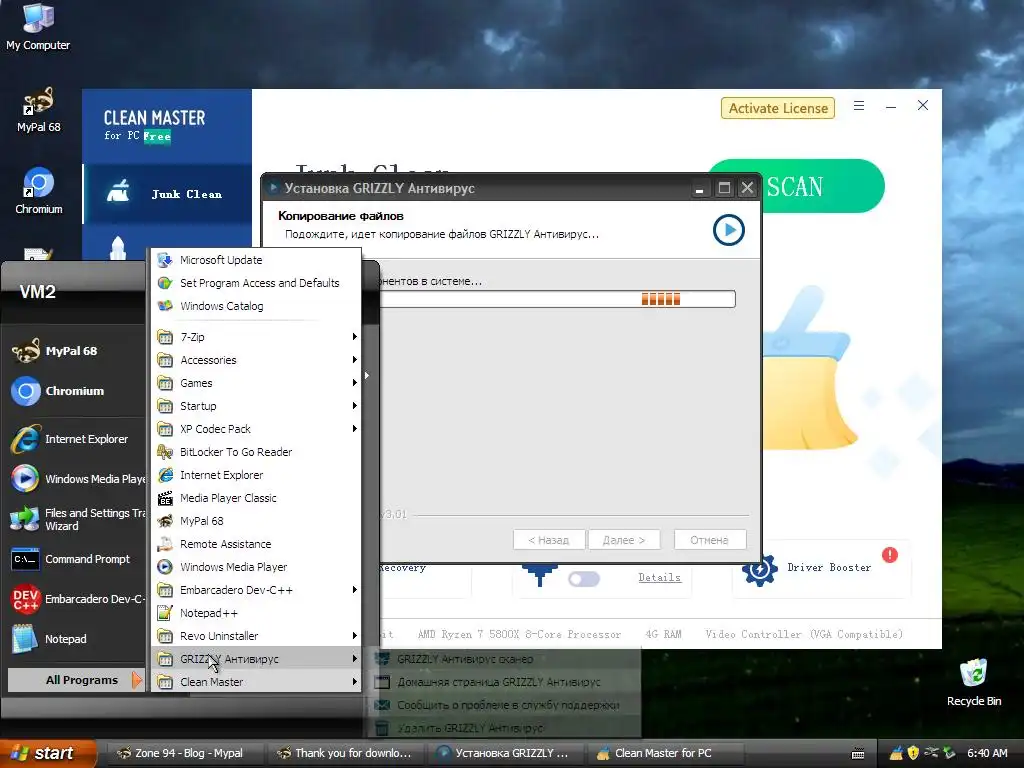Toggle the switch next to Details
Screen dimensions: 1024x768
584,579
